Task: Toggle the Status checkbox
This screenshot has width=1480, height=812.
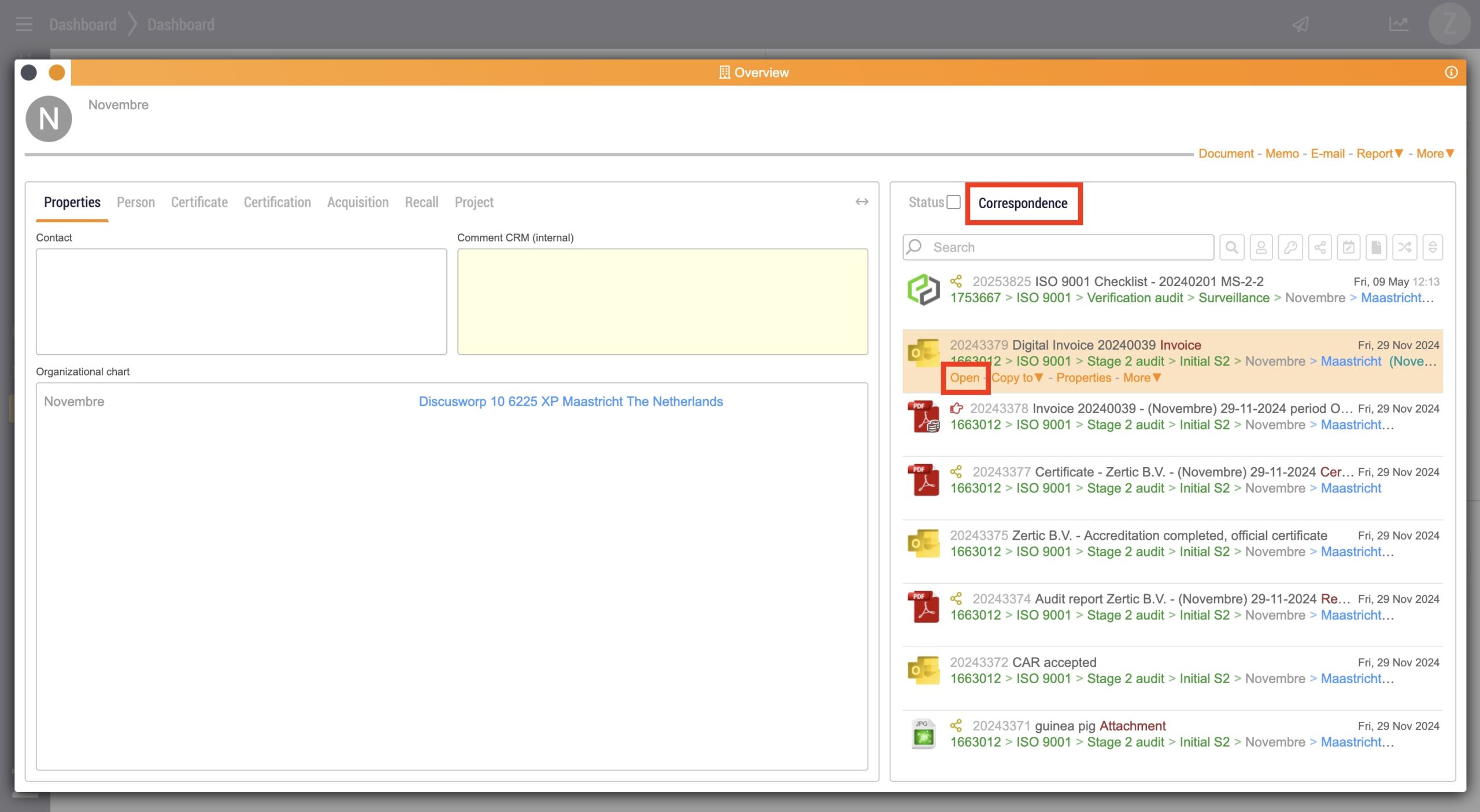Action: tap(954, 202)
